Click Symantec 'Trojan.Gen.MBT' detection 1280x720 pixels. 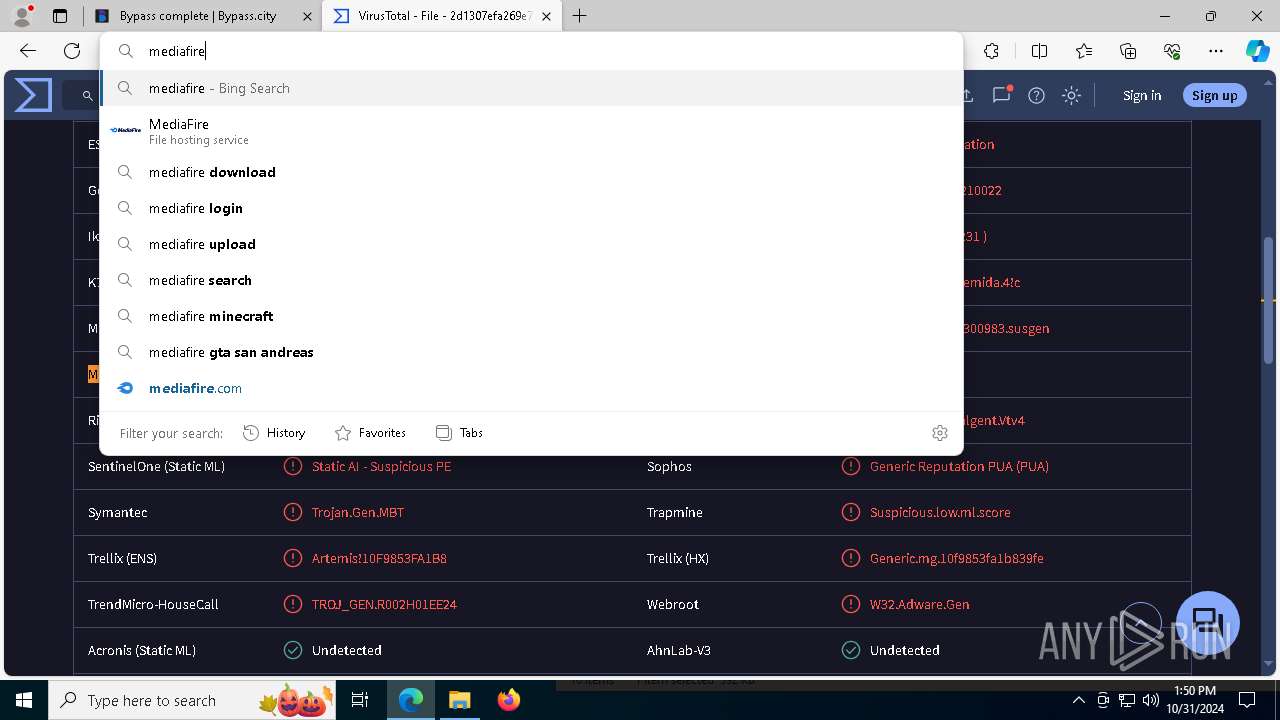point(358,512)
